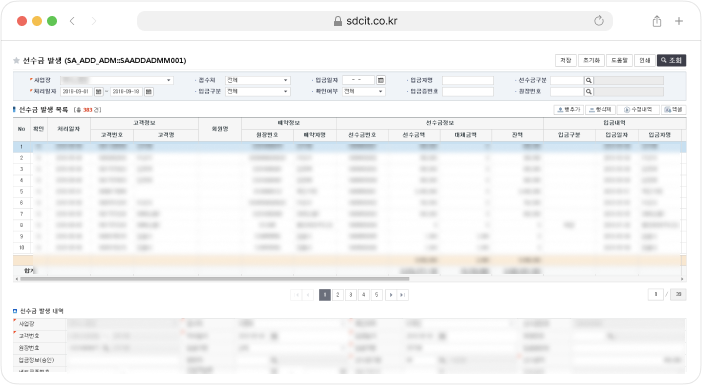Click the 저장 save button
The width and height of the screenshot is (702, 385).
click(x=565, y=60)
